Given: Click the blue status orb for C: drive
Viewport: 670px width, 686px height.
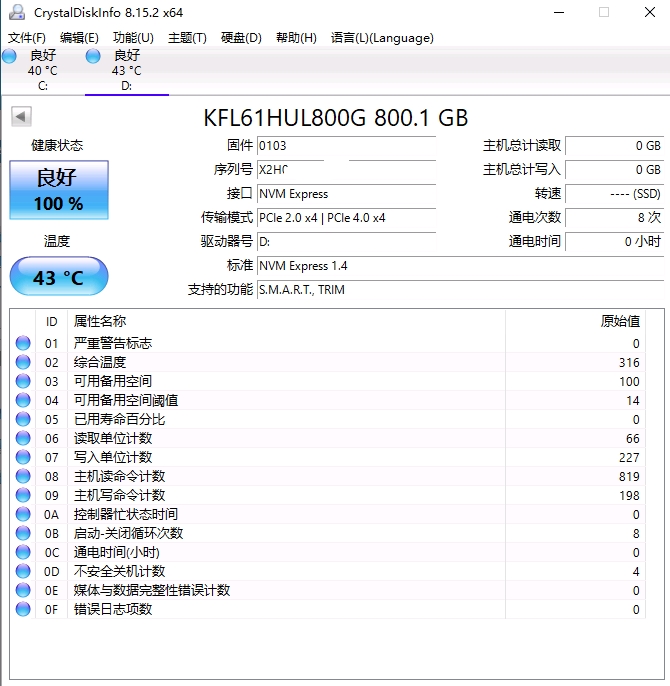Looking at the screenshot, I should coord(9,56).
